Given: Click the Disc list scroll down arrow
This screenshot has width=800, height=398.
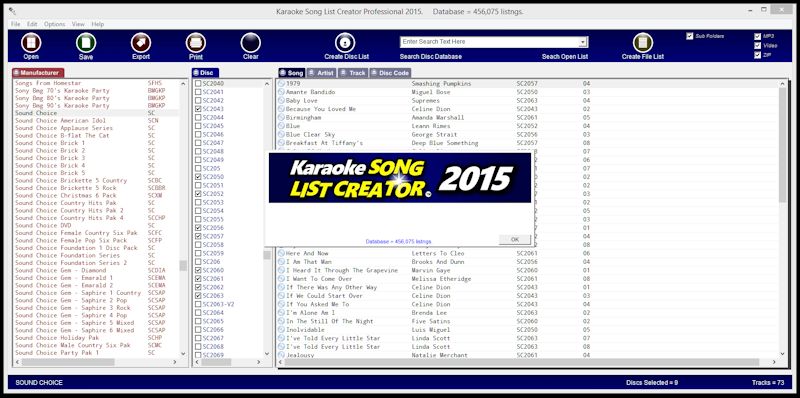Looking at the screenshot, I should coord(267,353).
